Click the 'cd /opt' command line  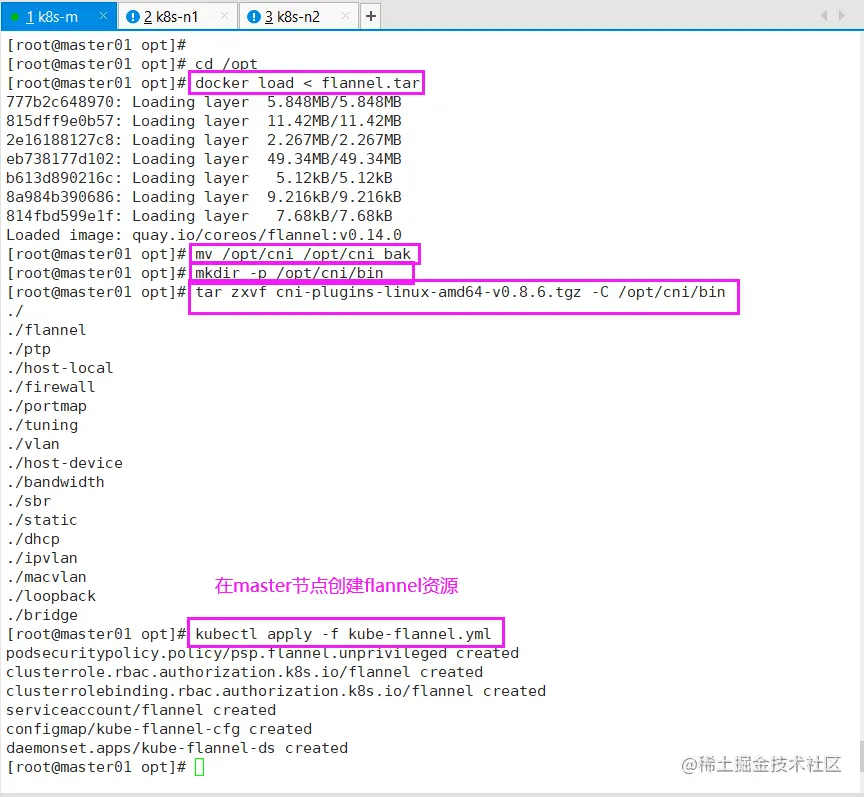pyautogui.click(x=226, y=64)
